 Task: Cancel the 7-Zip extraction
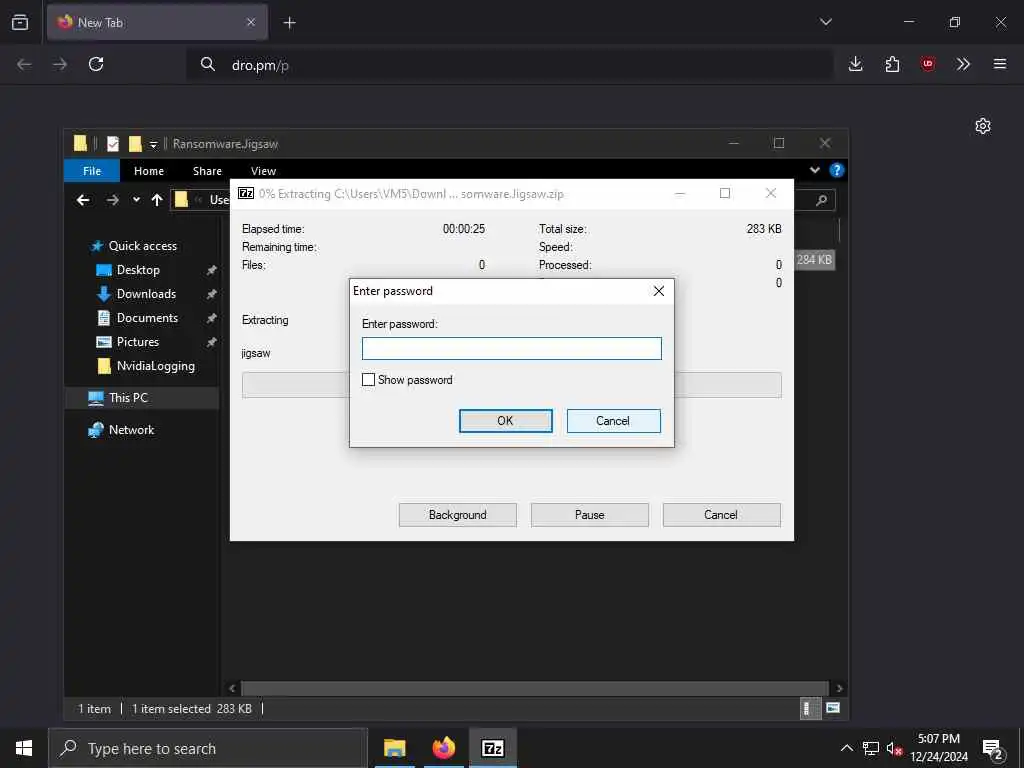click(x=721, y=515)
